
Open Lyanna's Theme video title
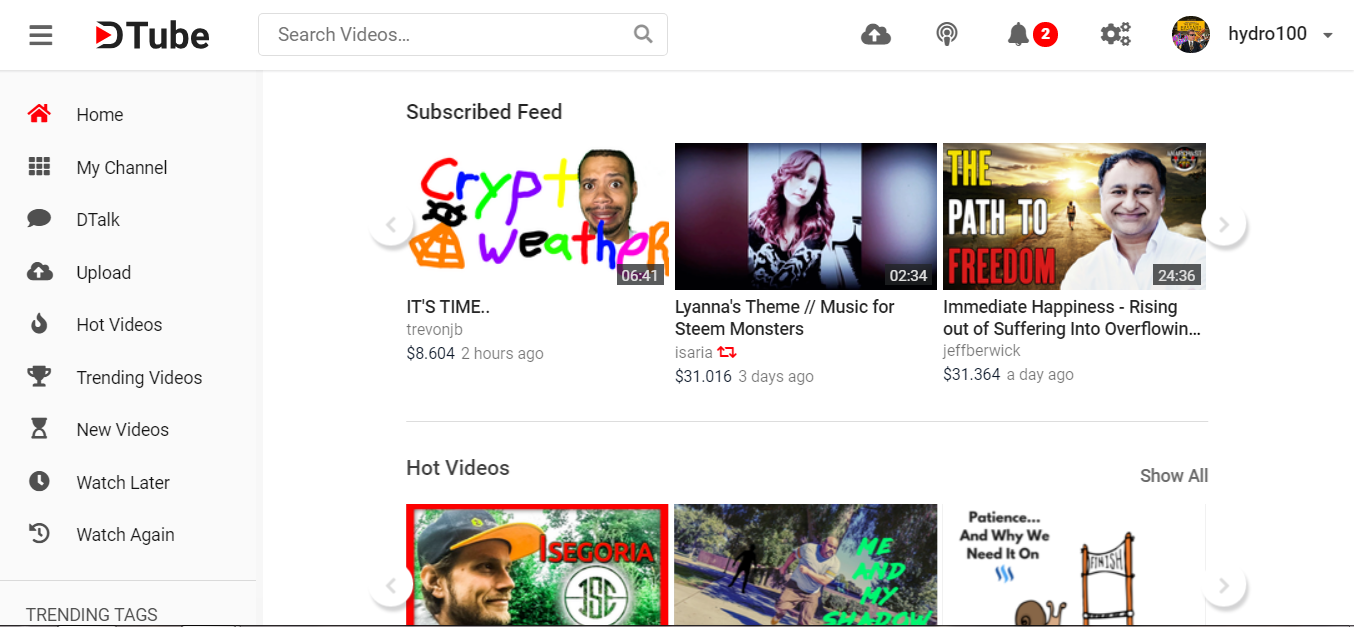click(785, 318)
